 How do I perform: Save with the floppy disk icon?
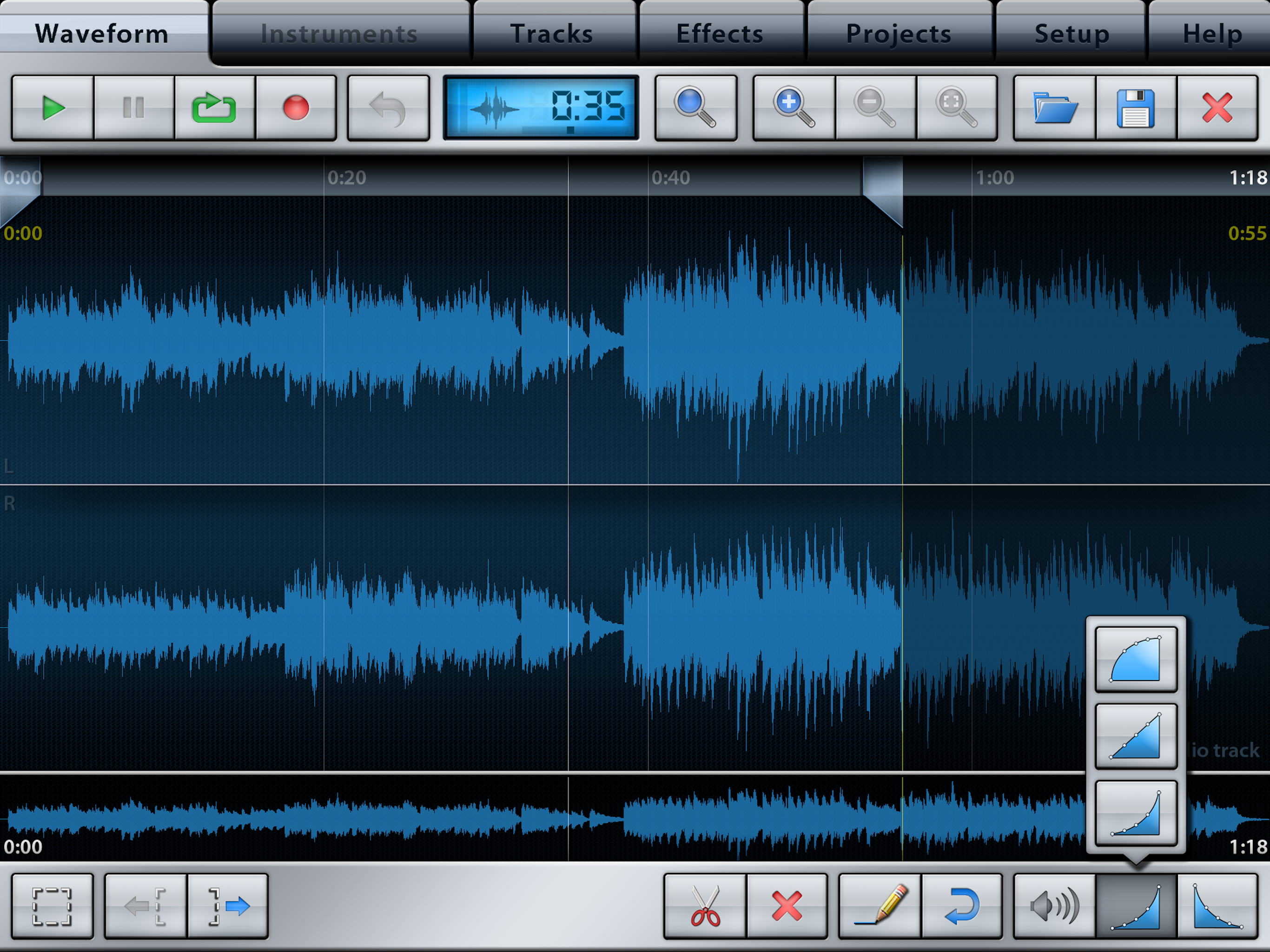(1135, 108)
